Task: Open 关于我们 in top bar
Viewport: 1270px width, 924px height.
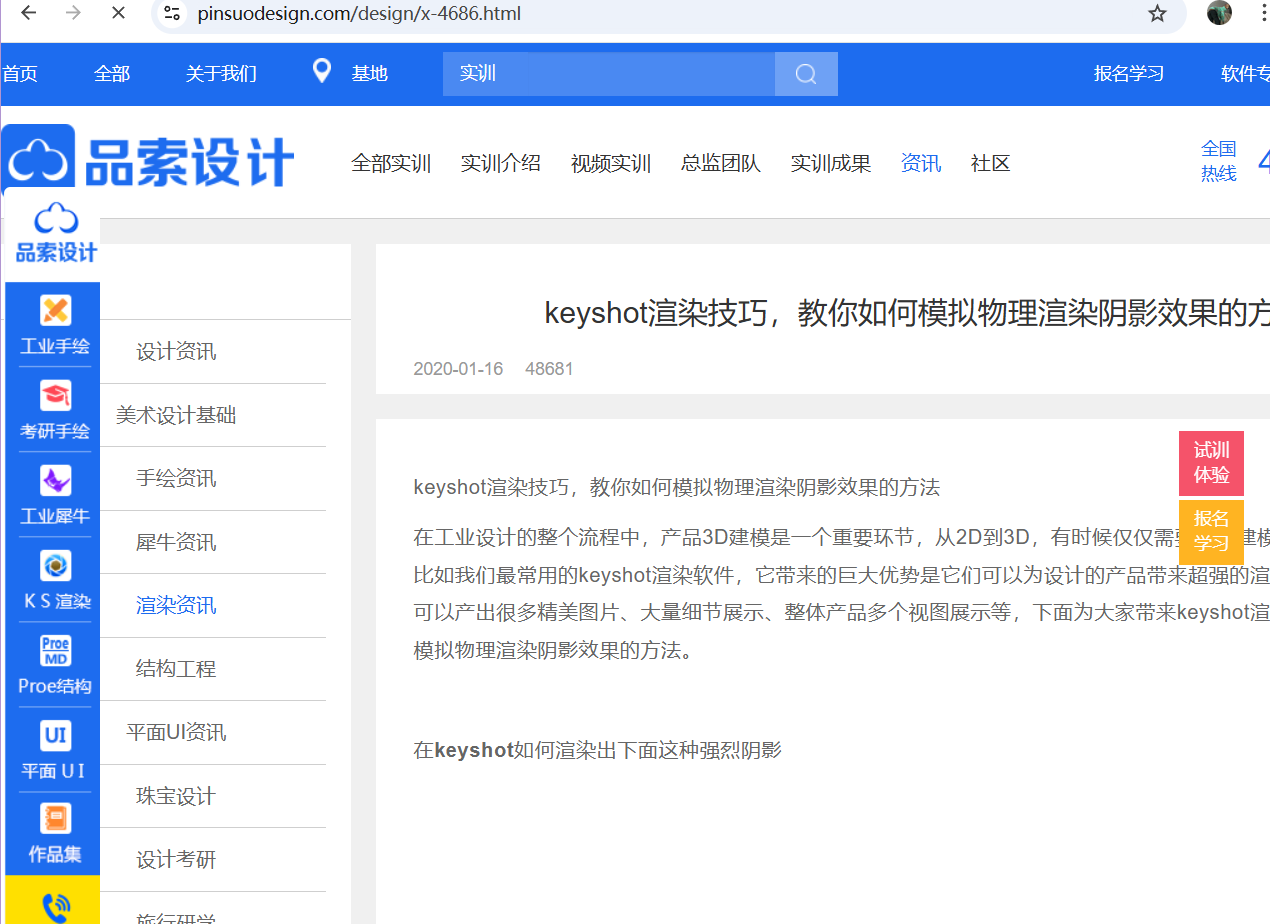Action: pos(221,74)
